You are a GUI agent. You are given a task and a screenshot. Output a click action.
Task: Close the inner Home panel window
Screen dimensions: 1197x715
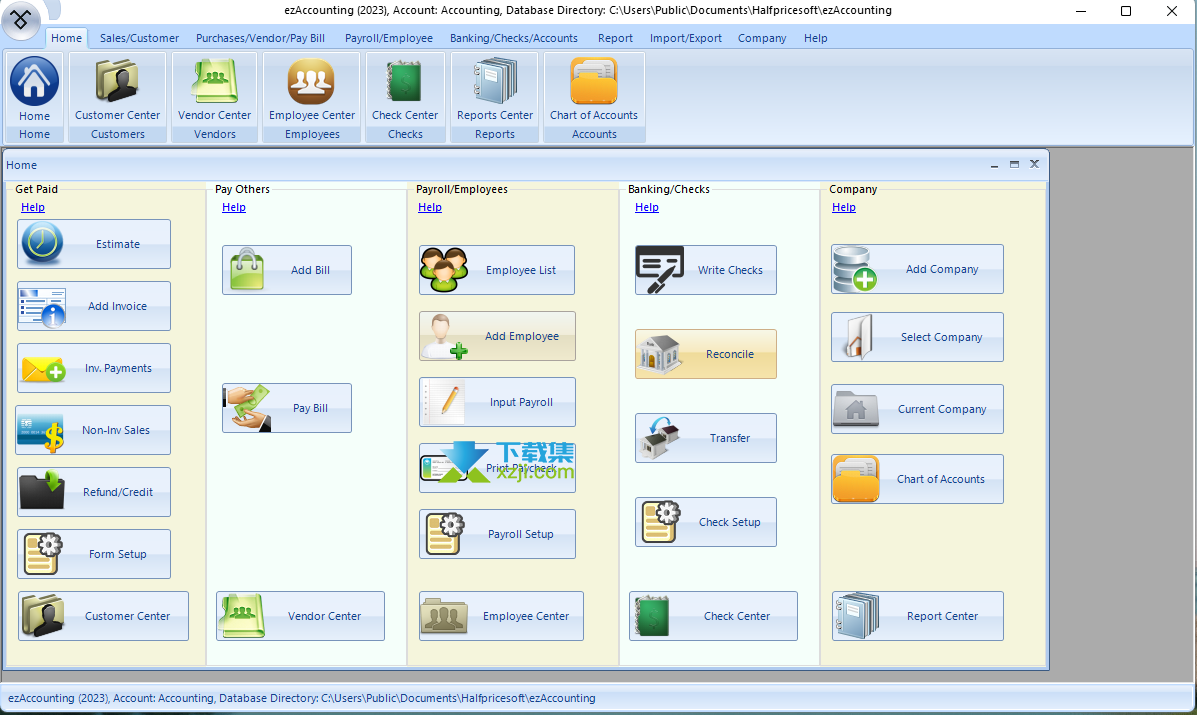pyautogui.click(x=1034, y=164)
